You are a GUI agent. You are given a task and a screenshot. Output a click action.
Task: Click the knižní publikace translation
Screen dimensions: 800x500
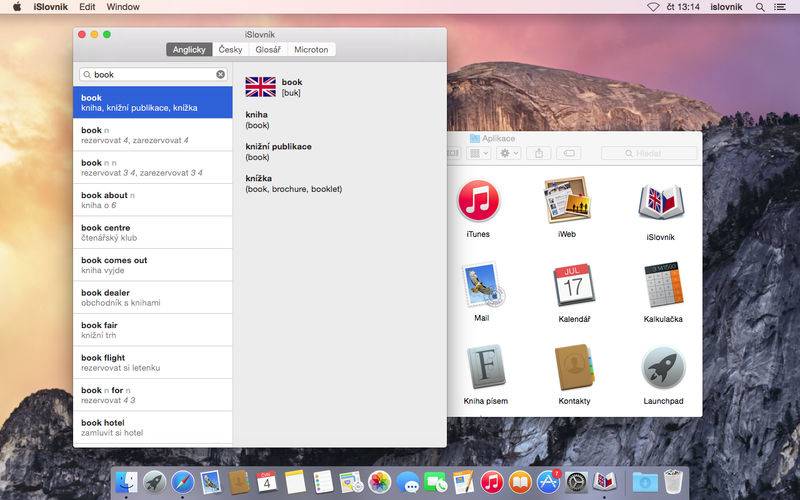pyautogui.click(x=278, y=146)
